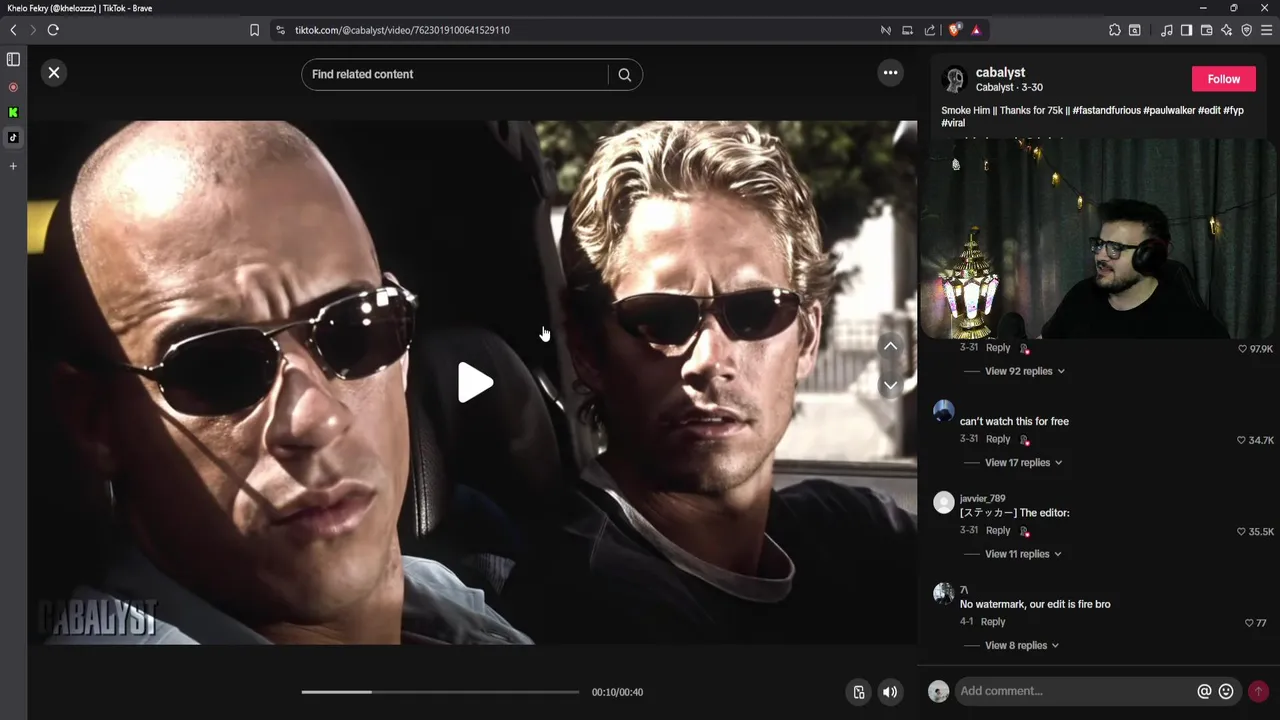Open the 'No watermark' commenter avatar
Image resolution: width=1280 pixels, height=720 pixels.
pos(943,594)
